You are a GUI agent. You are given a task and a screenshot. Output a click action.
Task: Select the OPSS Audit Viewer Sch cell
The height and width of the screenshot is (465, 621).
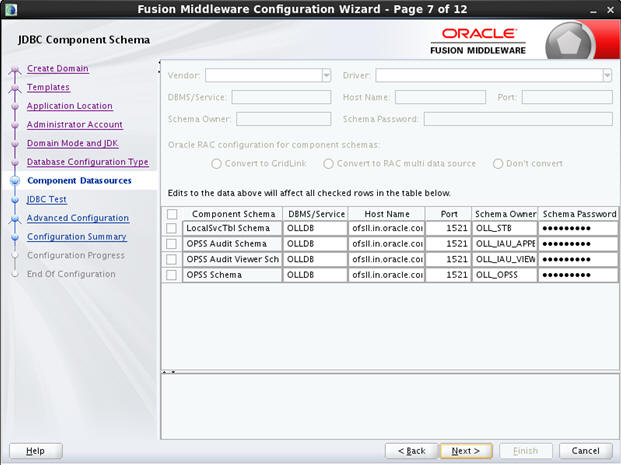coord(232,259)
